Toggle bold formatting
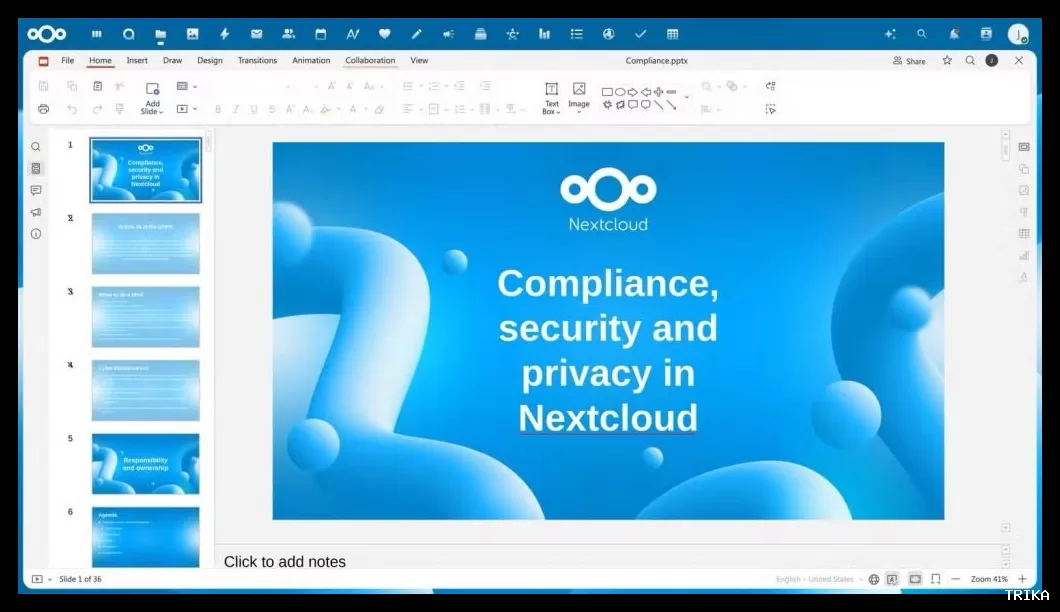 click(218, 109)
